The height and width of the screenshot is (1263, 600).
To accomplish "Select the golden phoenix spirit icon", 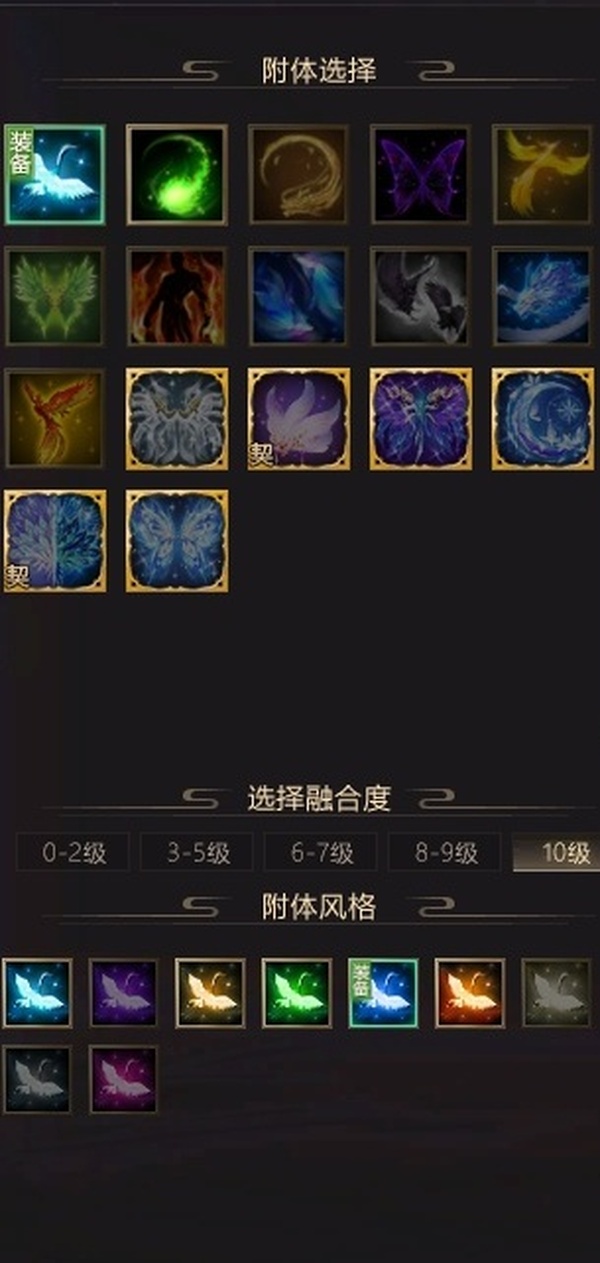I will click(x=543, y=175).
